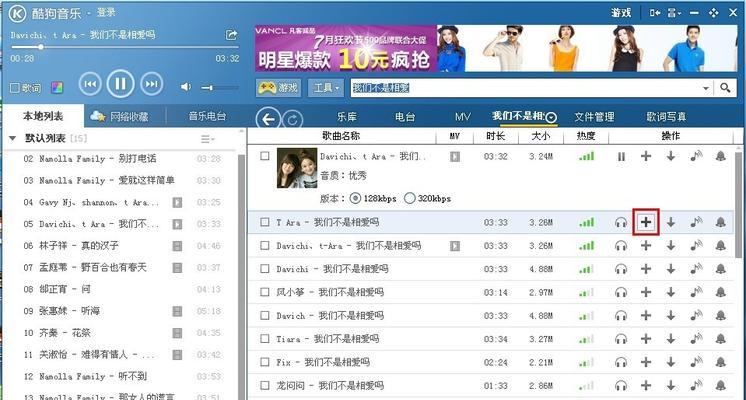Screen dimensions: 746x400
Task: Click the music note icon for Tiara row
Action: pyautogui.click(x=696, y=339)
